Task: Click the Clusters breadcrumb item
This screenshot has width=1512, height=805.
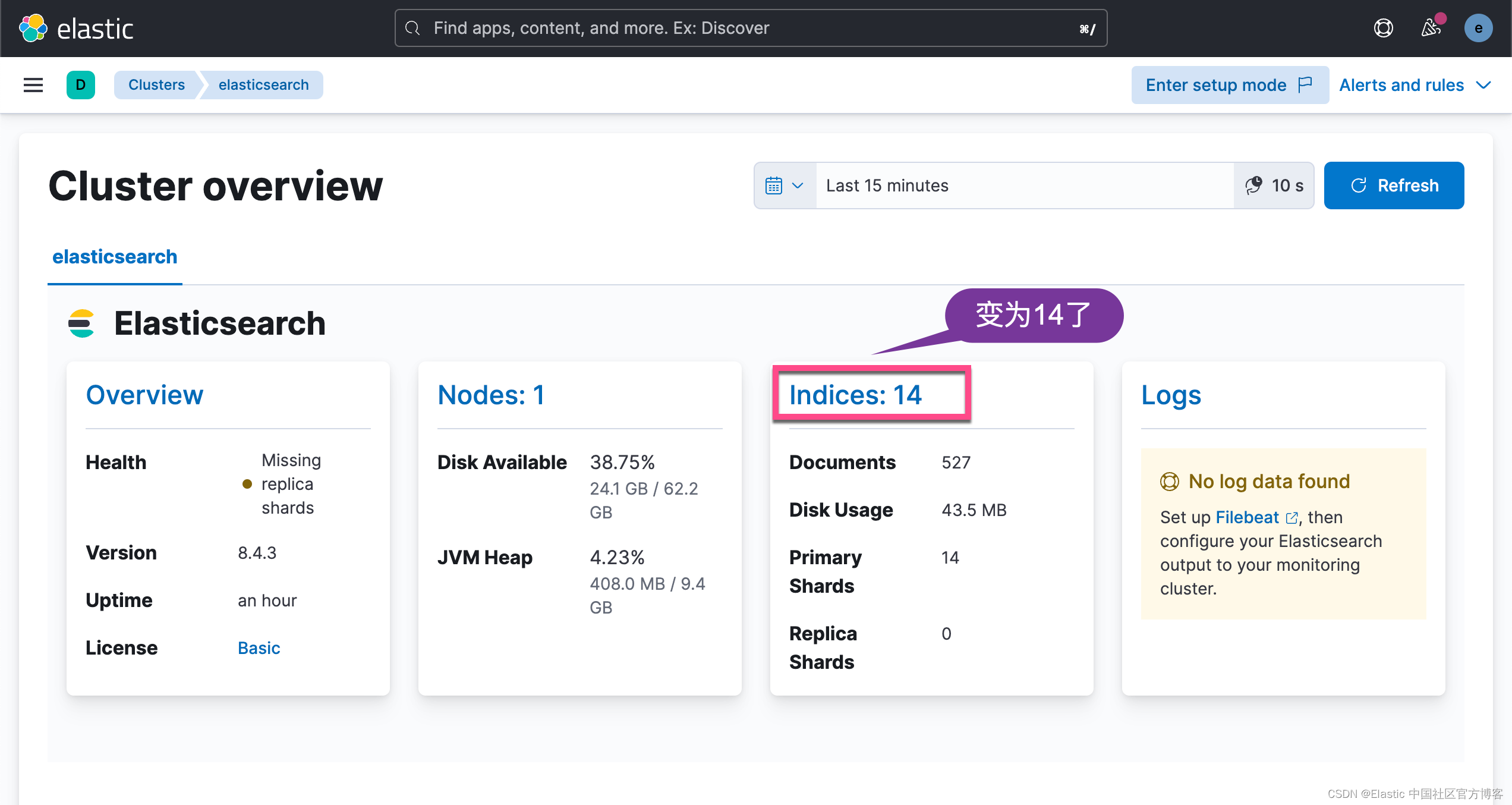Action: point(156,84)
